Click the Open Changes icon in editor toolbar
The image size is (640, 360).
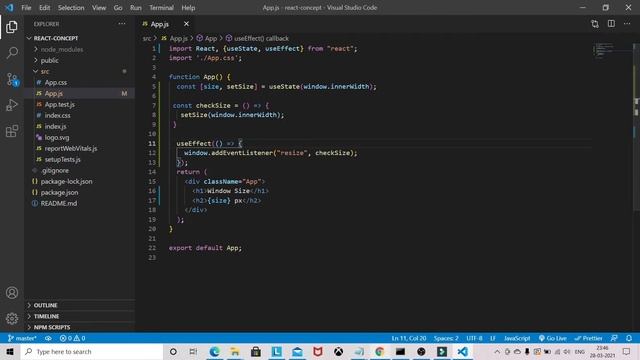click(x=595, y=24)
